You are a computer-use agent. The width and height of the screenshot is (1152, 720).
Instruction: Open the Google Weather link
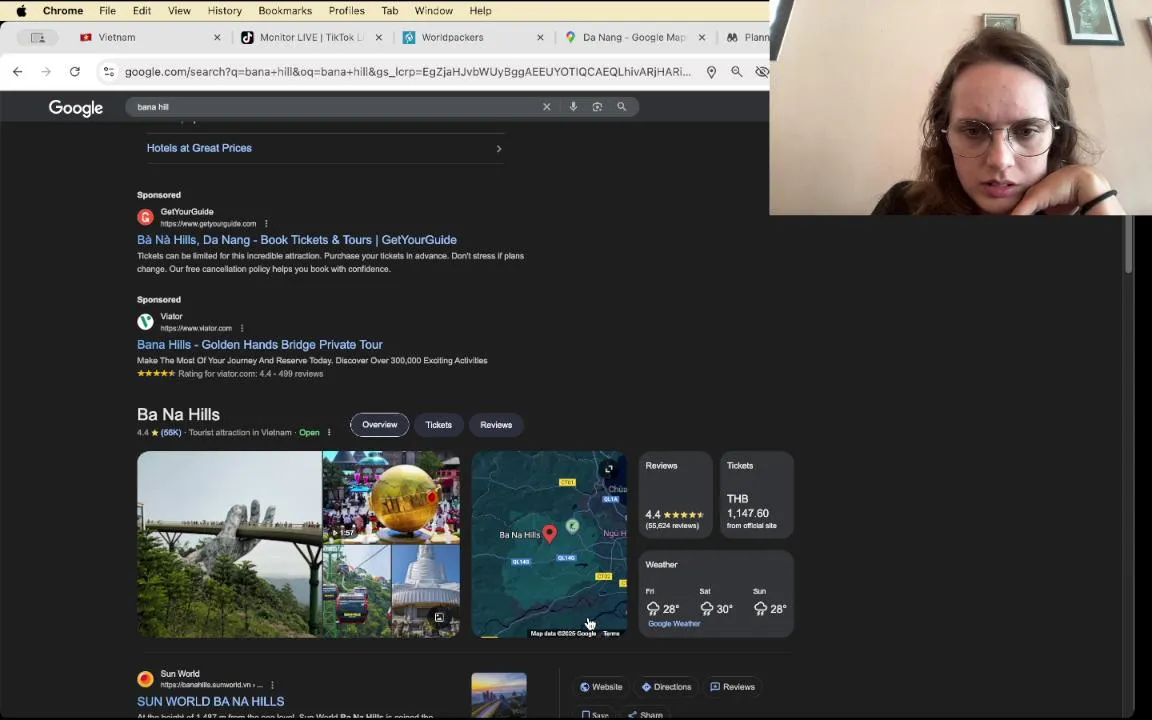674,624
